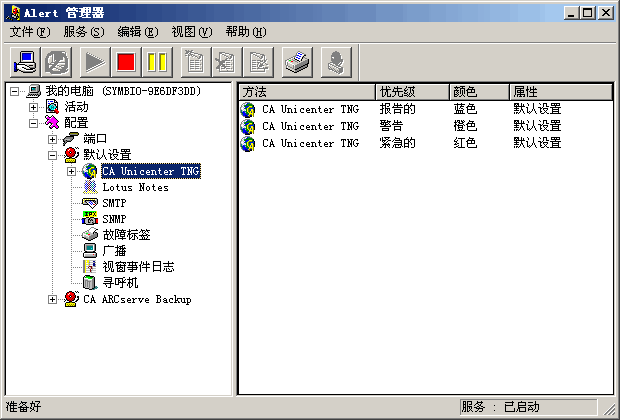Click the stamp-shaped toolbar icon
Image resolution: width=620 pixels, height=420 pixels.
336,62
